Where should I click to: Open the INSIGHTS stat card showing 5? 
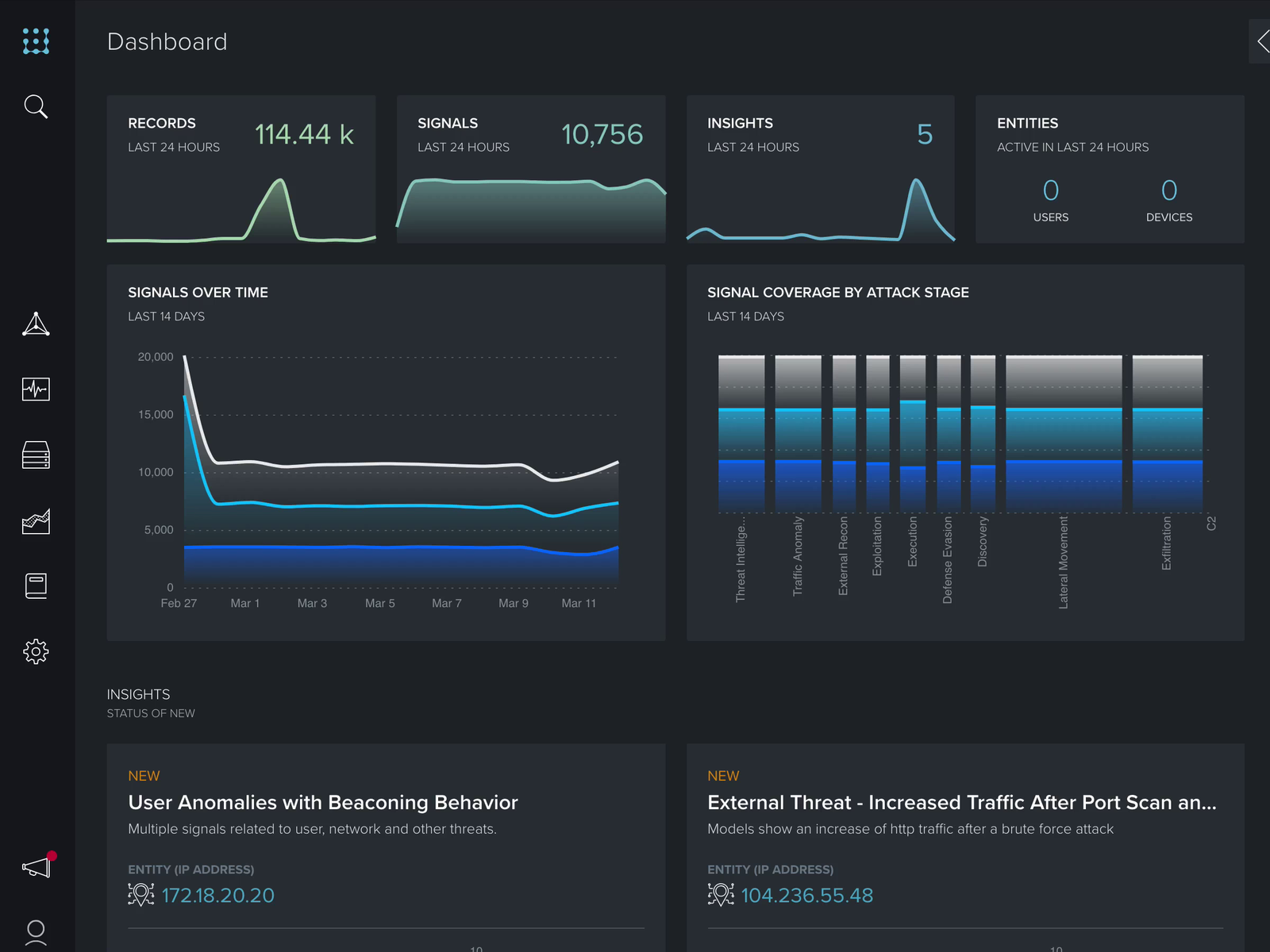(820, 169)
